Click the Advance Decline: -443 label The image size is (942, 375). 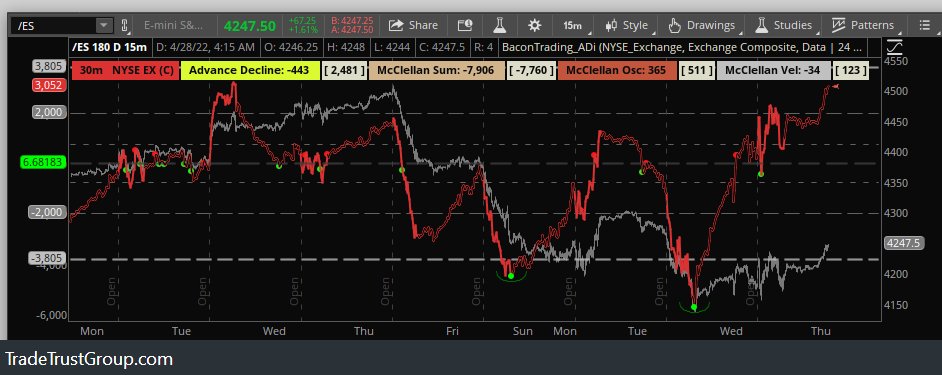click(x=249, y=70)
